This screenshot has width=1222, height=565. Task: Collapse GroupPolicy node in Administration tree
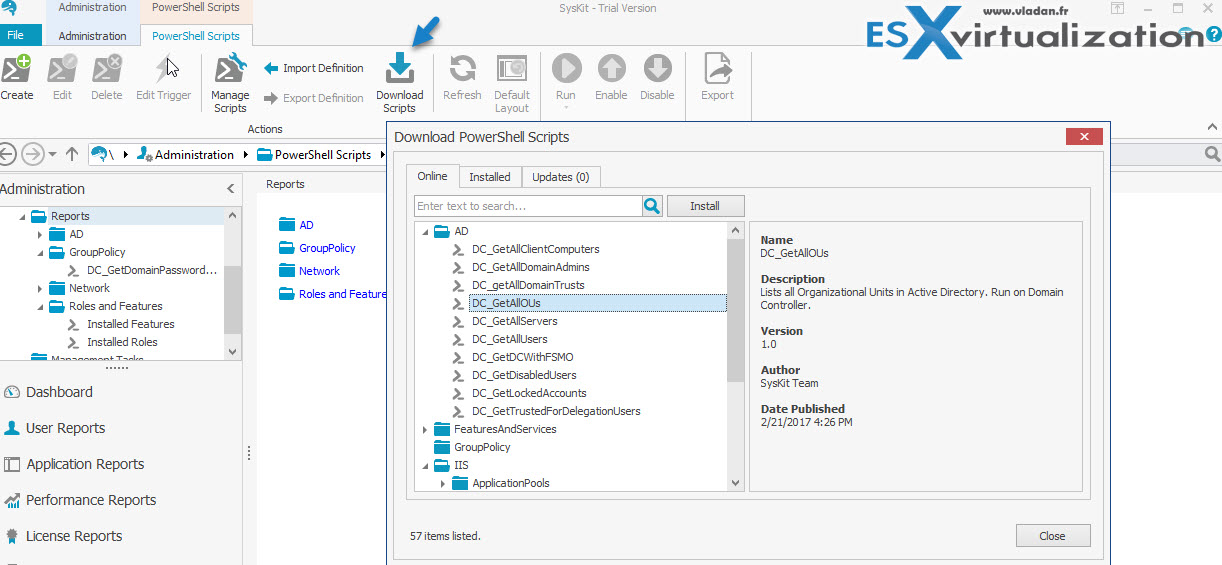pos(40,252)
